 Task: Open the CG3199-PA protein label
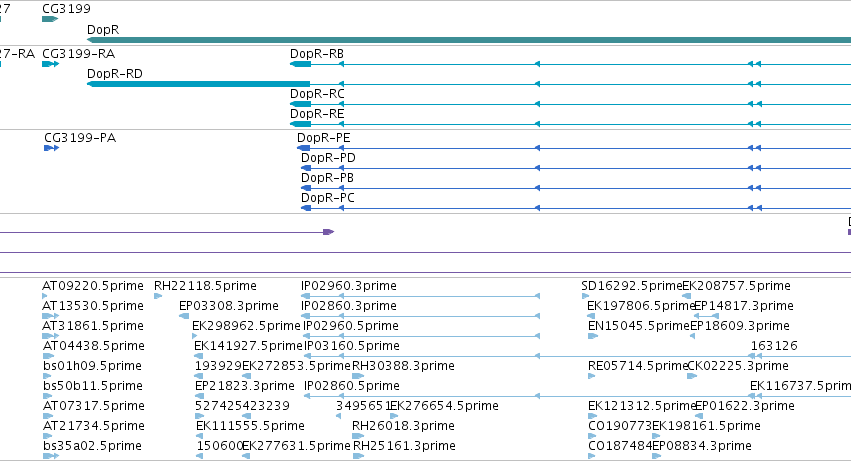click(x=80, y=137)
